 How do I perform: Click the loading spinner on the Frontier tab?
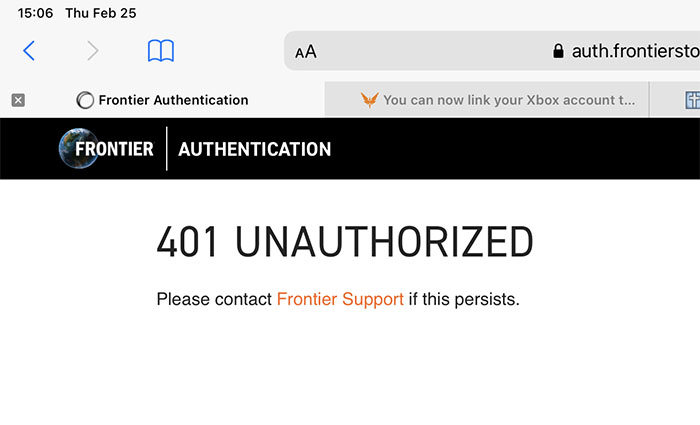pyautogui.click(x=85, y=100)
